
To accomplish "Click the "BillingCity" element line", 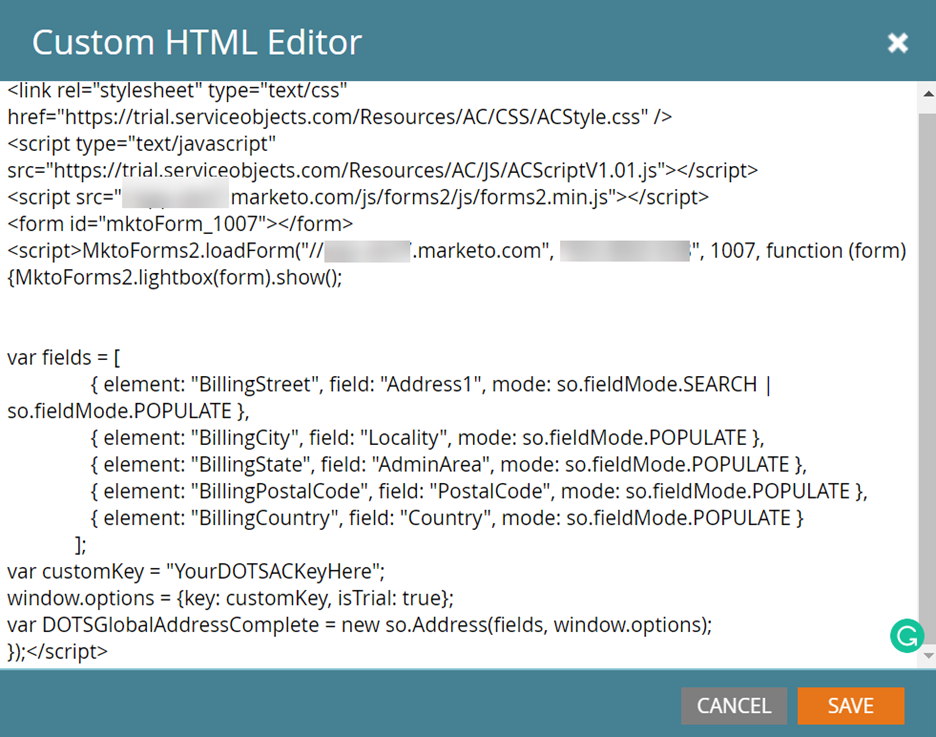I will 427,437.
